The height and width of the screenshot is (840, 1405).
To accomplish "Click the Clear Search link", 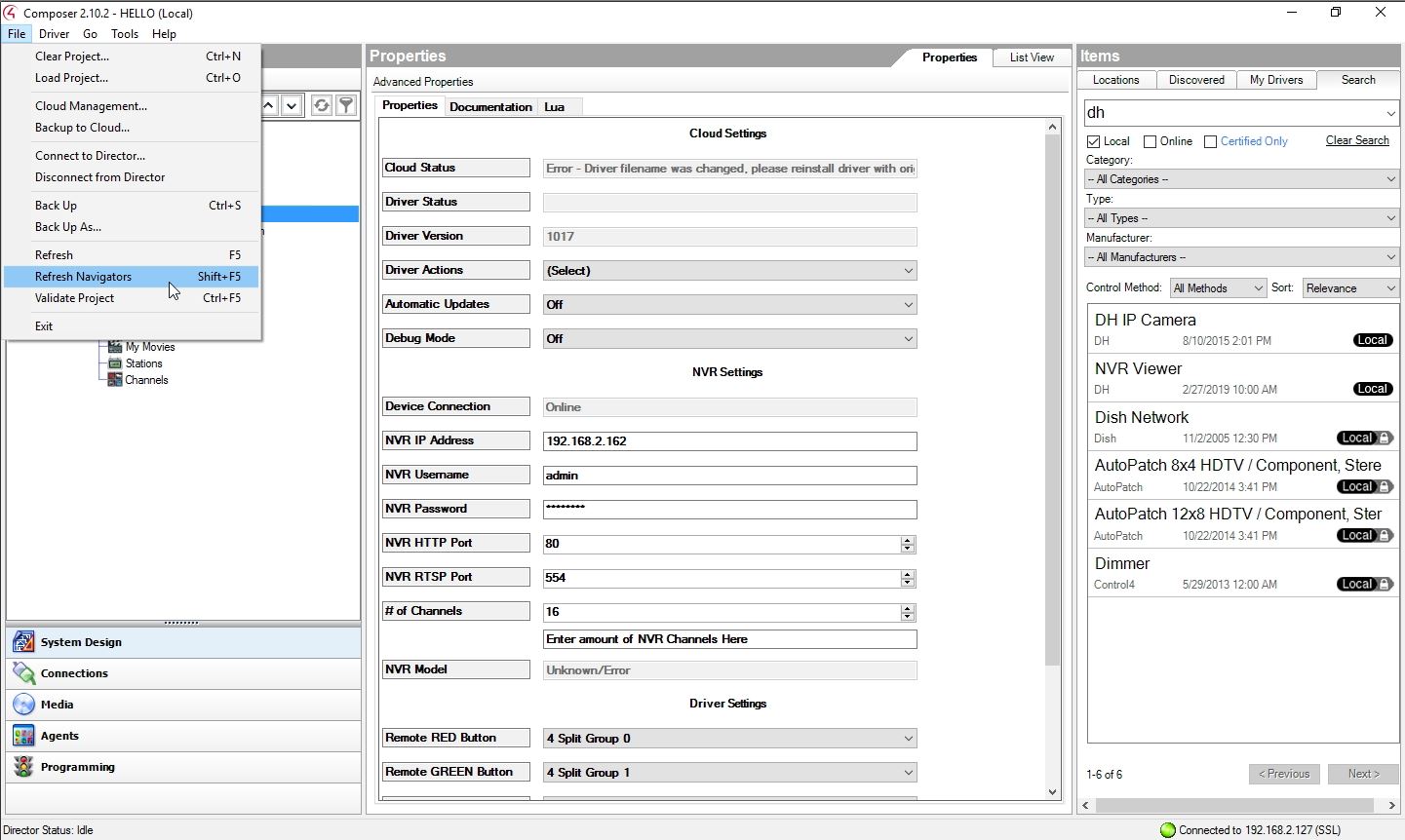I will tap(1357, 140).
